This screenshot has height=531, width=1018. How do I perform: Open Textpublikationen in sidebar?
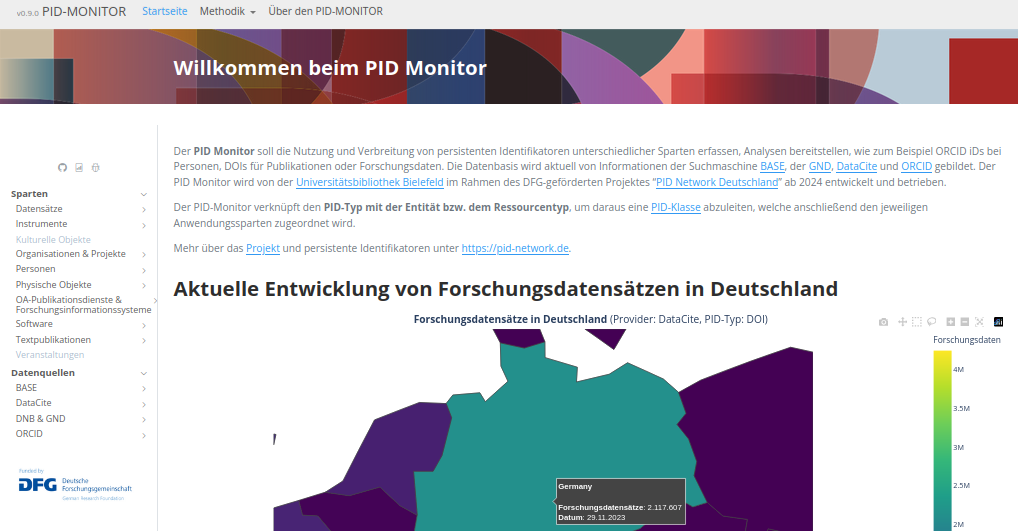point(53,340)
